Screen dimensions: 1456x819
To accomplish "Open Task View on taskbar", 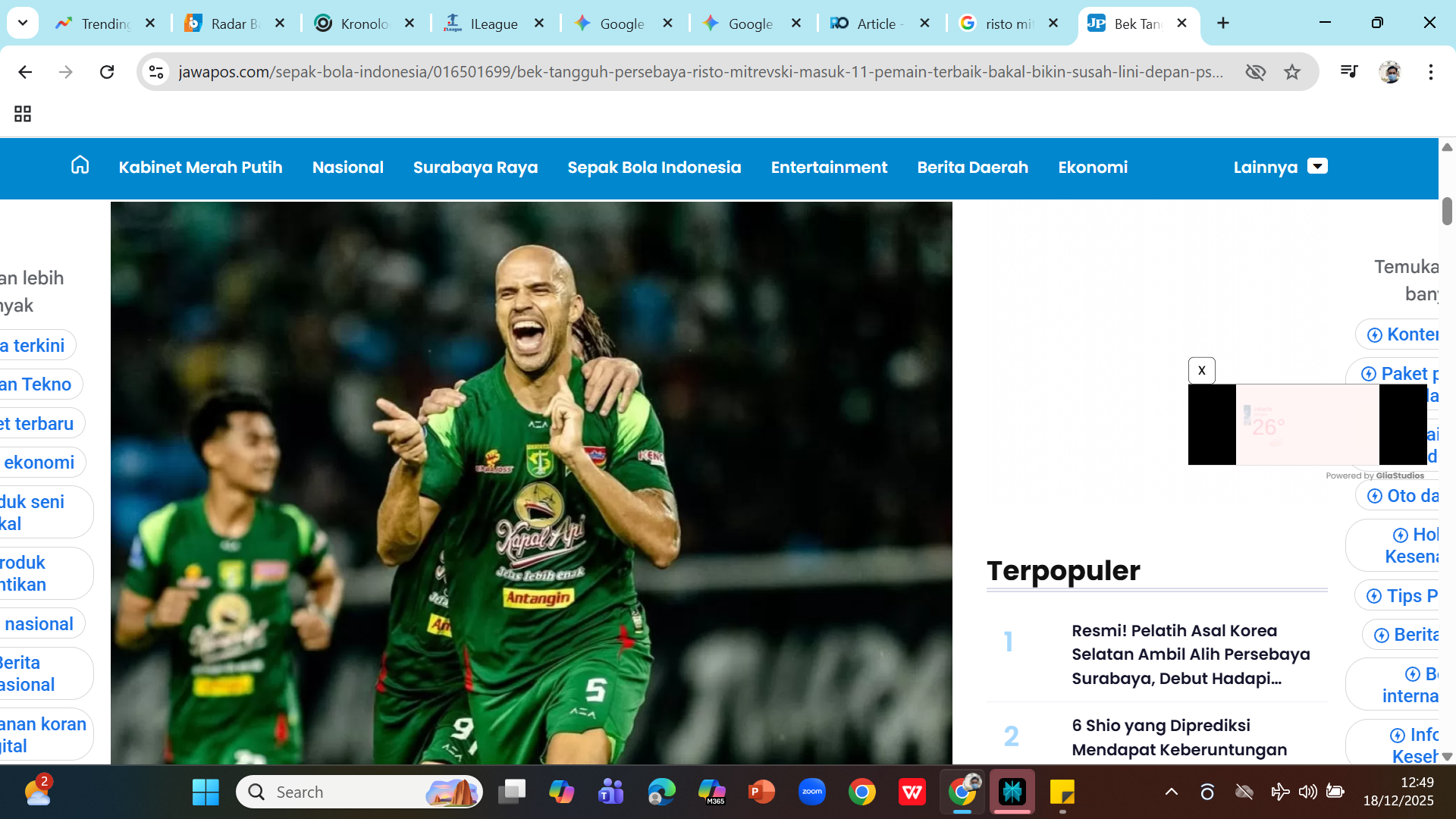I will [512, 792].
